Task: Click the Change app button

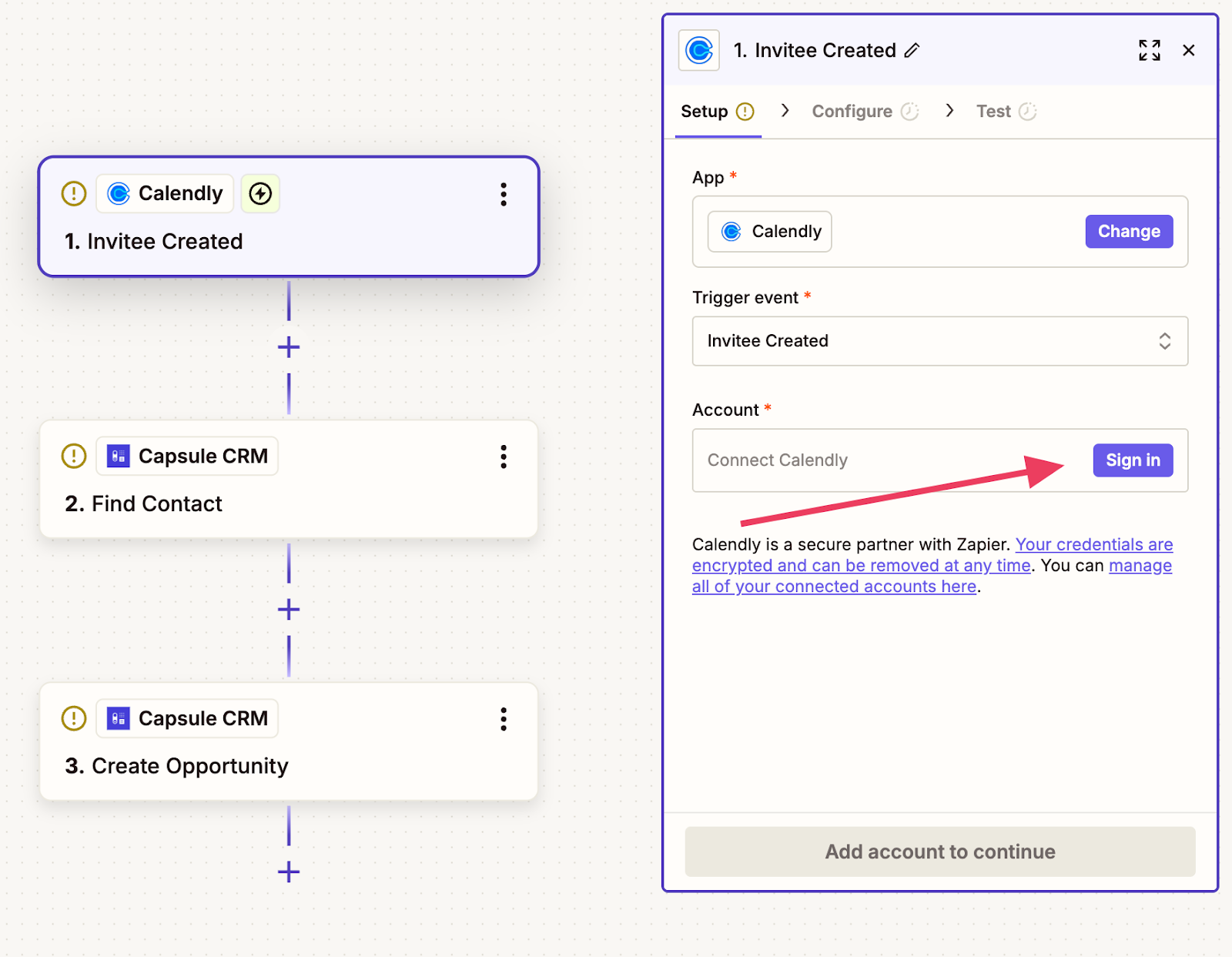Action: [x=1129, y=232]
